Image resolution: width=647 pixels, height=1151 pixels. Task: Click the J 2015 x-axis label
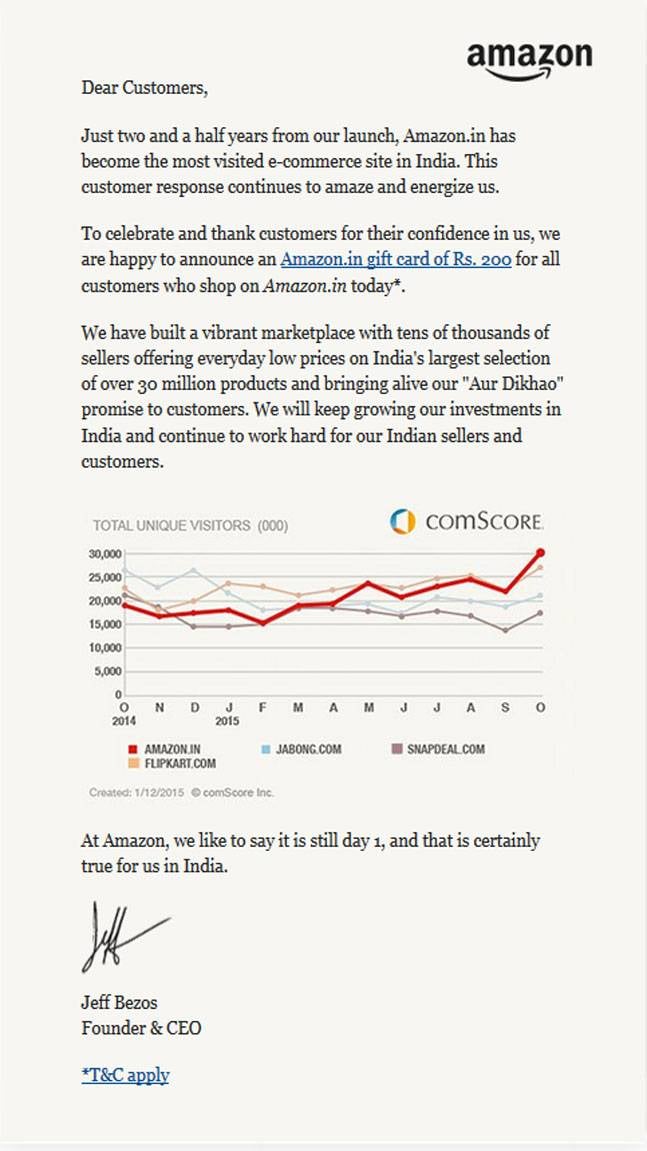point(228,714)
